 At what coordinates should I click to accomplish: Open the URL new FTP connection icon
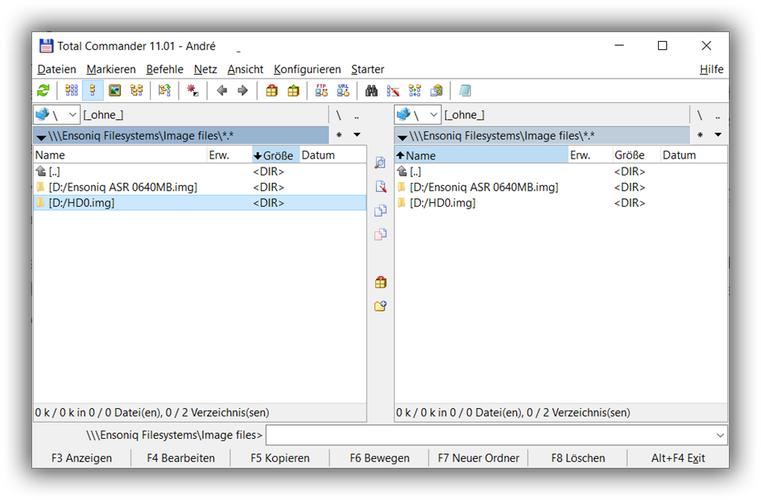[343, 90]
